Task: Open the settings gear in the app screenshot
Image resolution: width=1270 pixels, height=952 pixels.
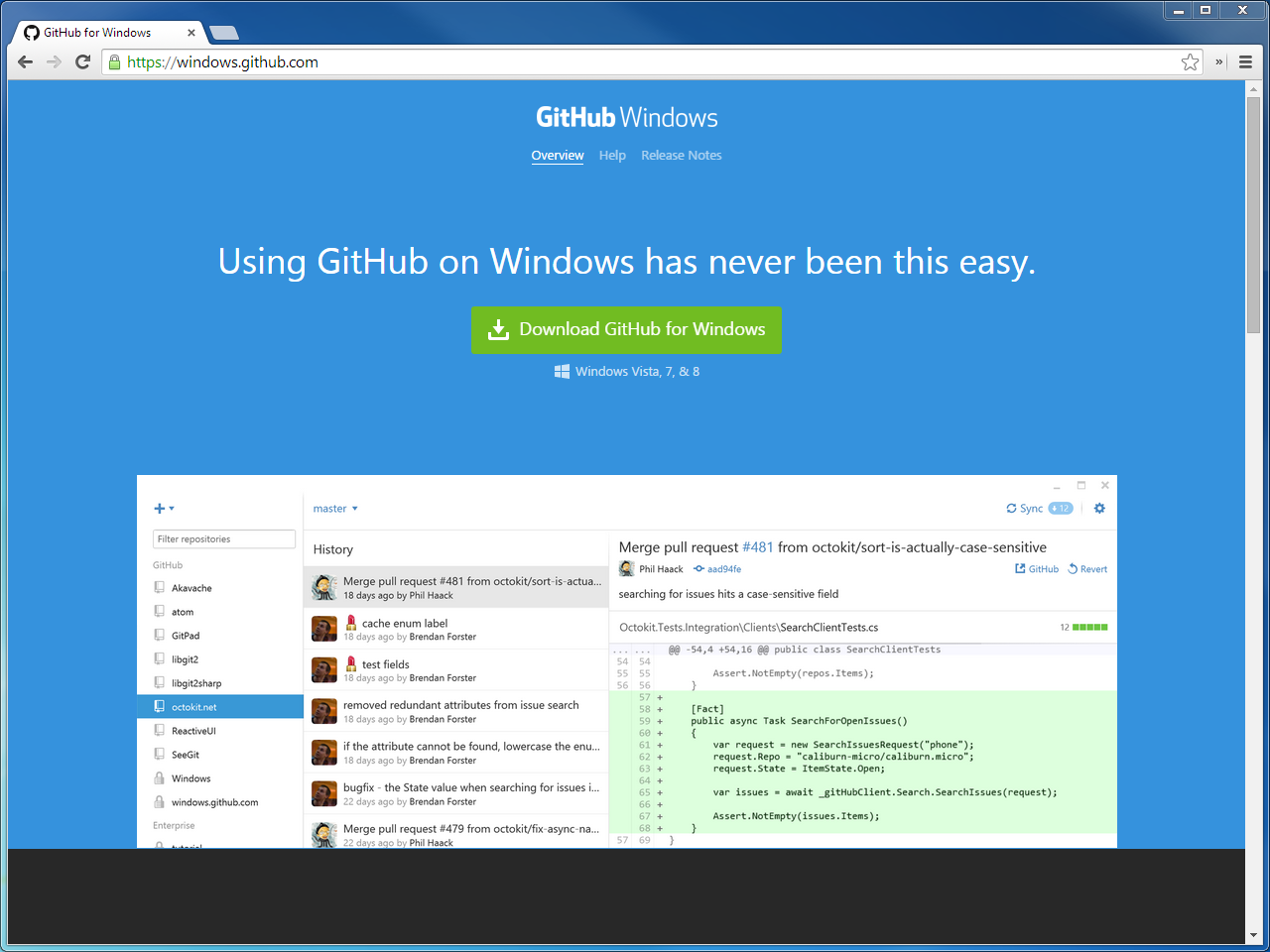Action: (x=1099, y=508)
